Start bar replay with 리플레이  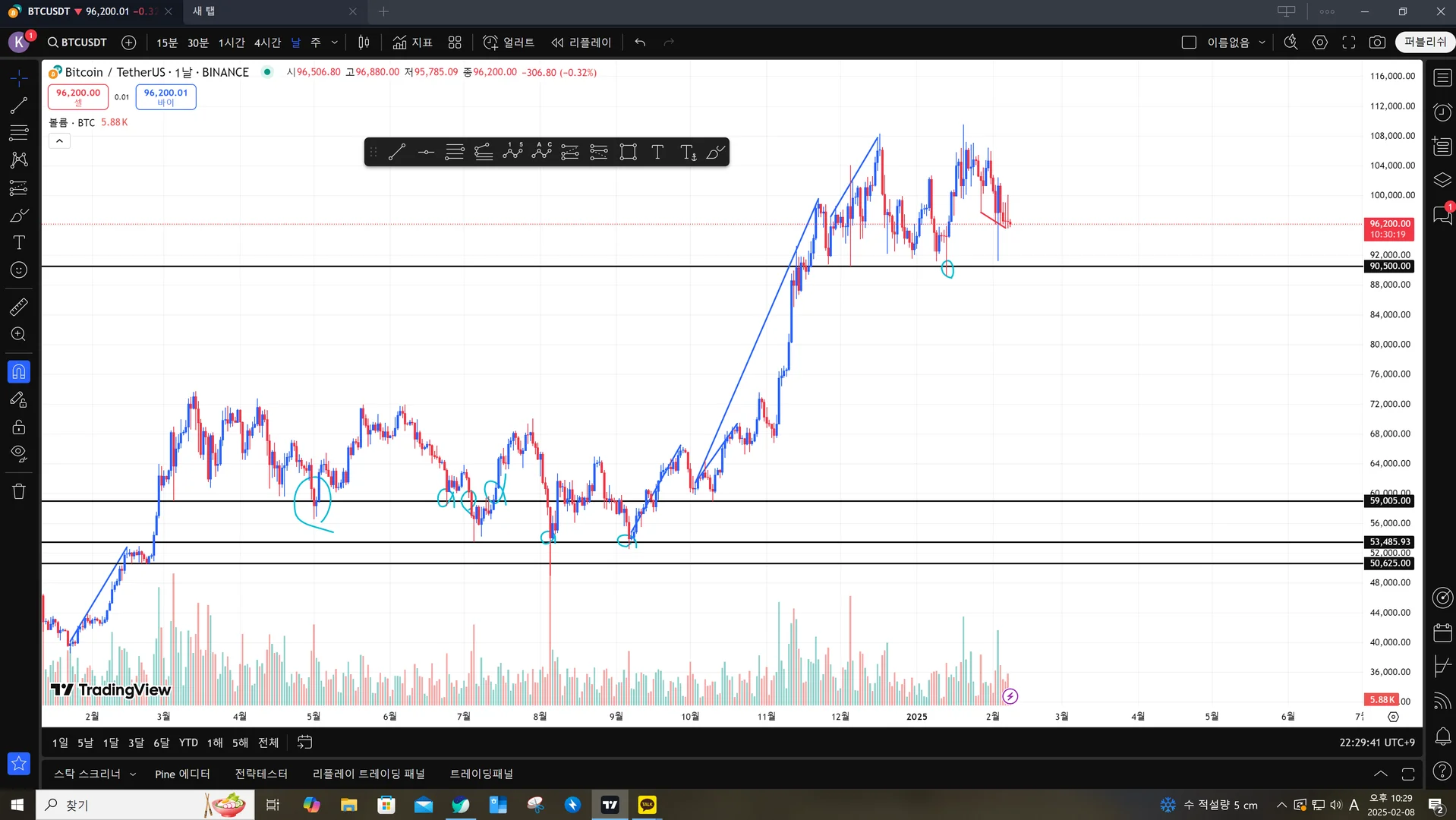pos(581,43)
